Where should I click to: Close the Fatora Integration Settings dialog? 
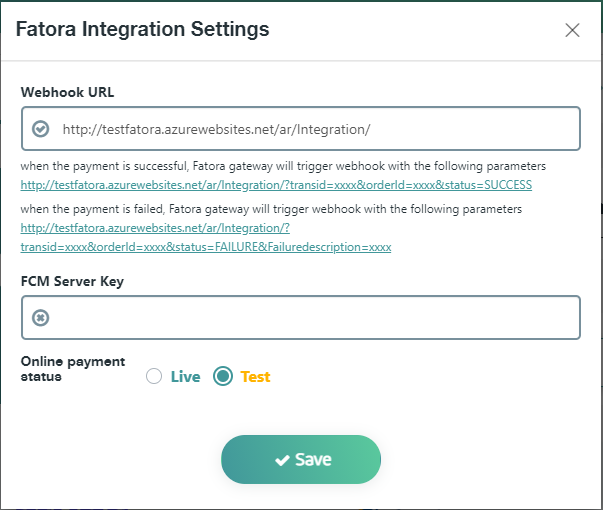[x=572, y=30]
